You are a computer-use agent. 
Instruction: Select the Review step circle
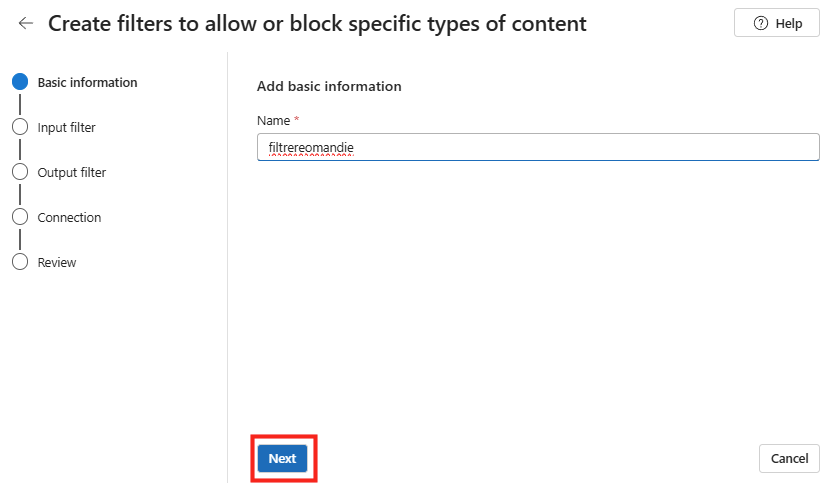point(20,263)
